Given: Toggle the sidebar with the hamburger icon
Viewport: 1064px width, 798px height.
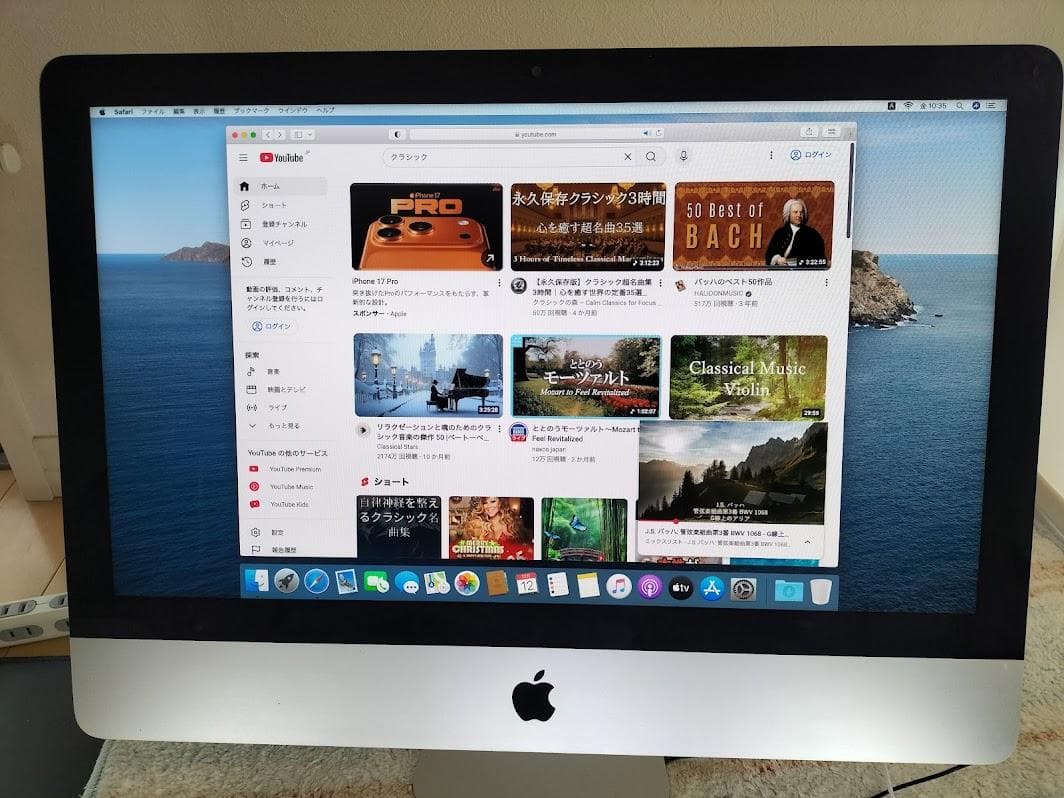Looking at the screenshot, I should [242, 157].
